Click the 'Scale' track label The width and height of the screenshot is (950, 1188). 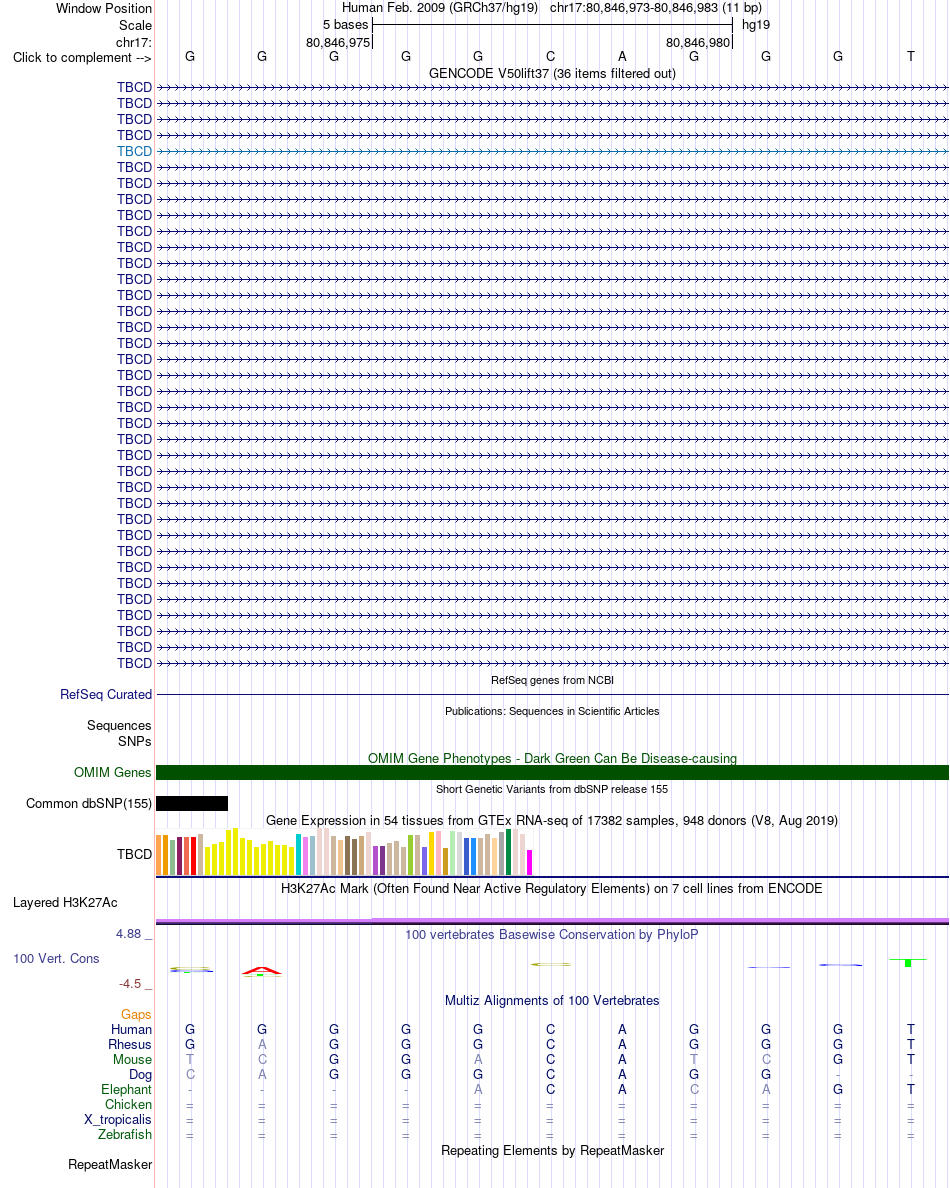tap(136, 25)
